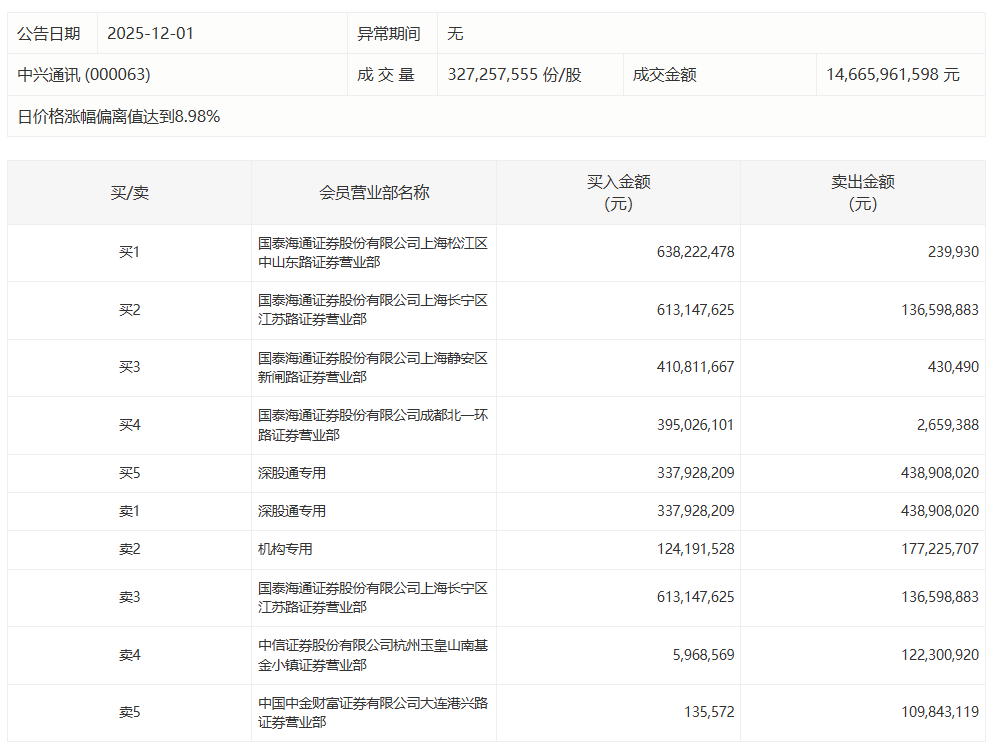Select the 上海松江区中山东路证券营业部 broker name
This screenshot has width=990, height=750.
pos(372,253)
